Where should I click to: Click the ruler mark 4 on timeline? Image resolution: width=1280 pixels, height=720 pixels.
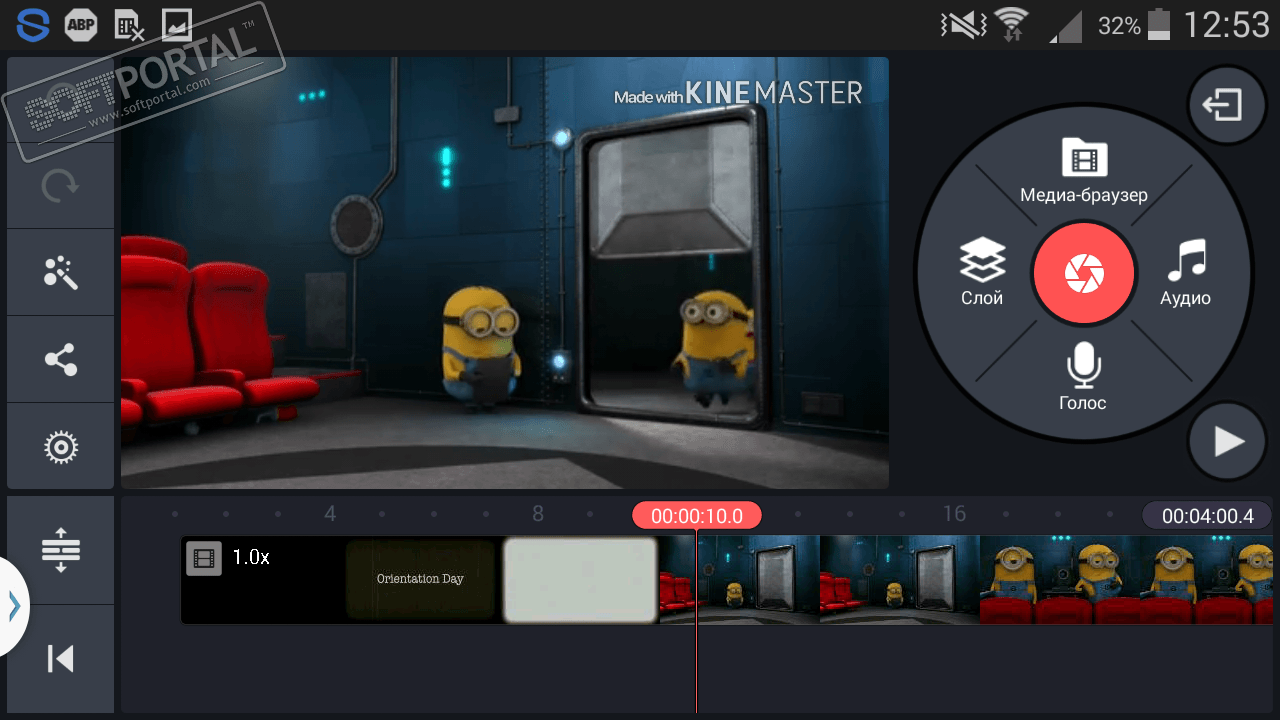tap(330, 514)
